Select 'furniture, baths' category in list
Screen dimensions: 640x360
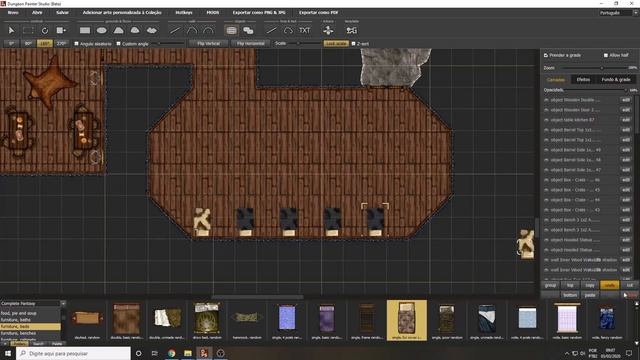pos(31,320)
